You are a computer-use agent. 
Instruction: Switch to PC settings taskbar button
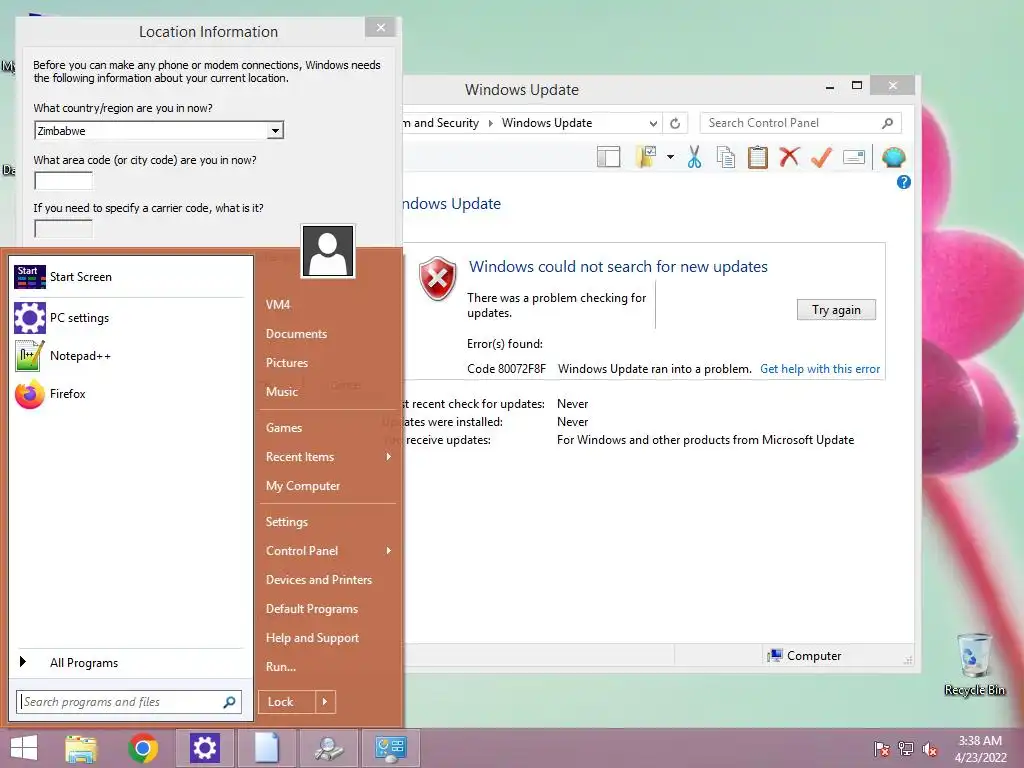pos(204,748)
